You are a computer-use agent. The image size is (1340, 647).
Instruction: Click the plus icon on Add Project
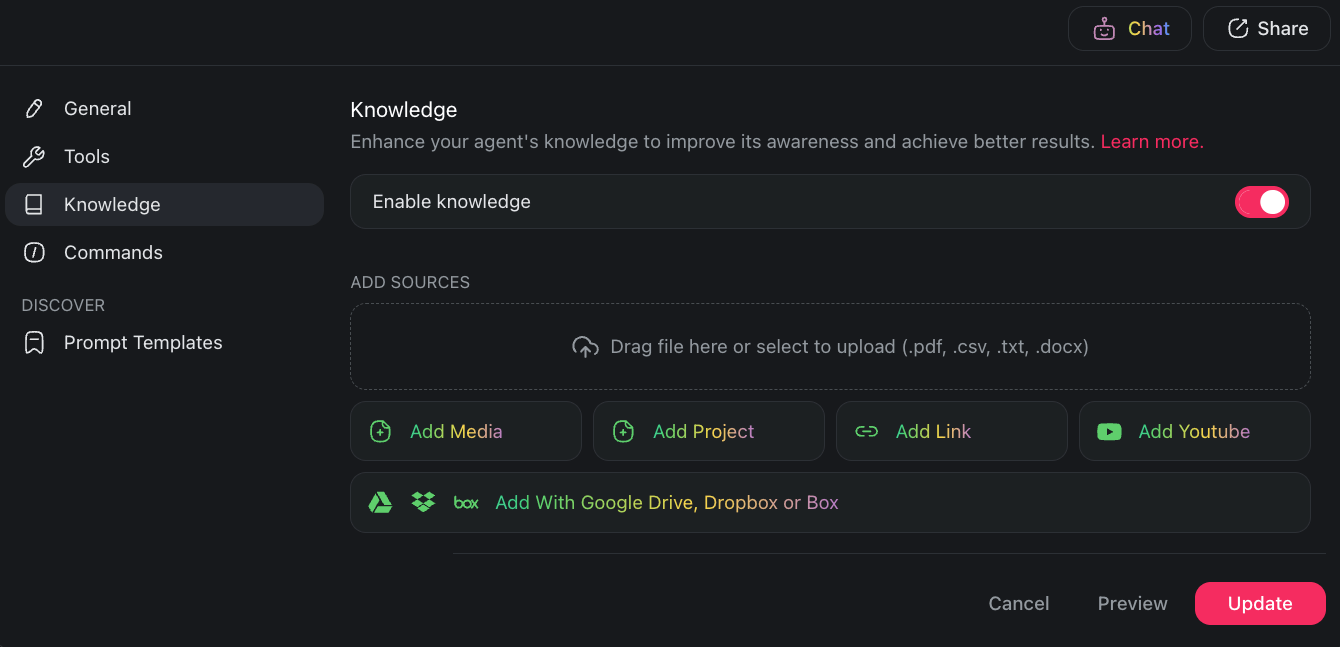point(622,431)
